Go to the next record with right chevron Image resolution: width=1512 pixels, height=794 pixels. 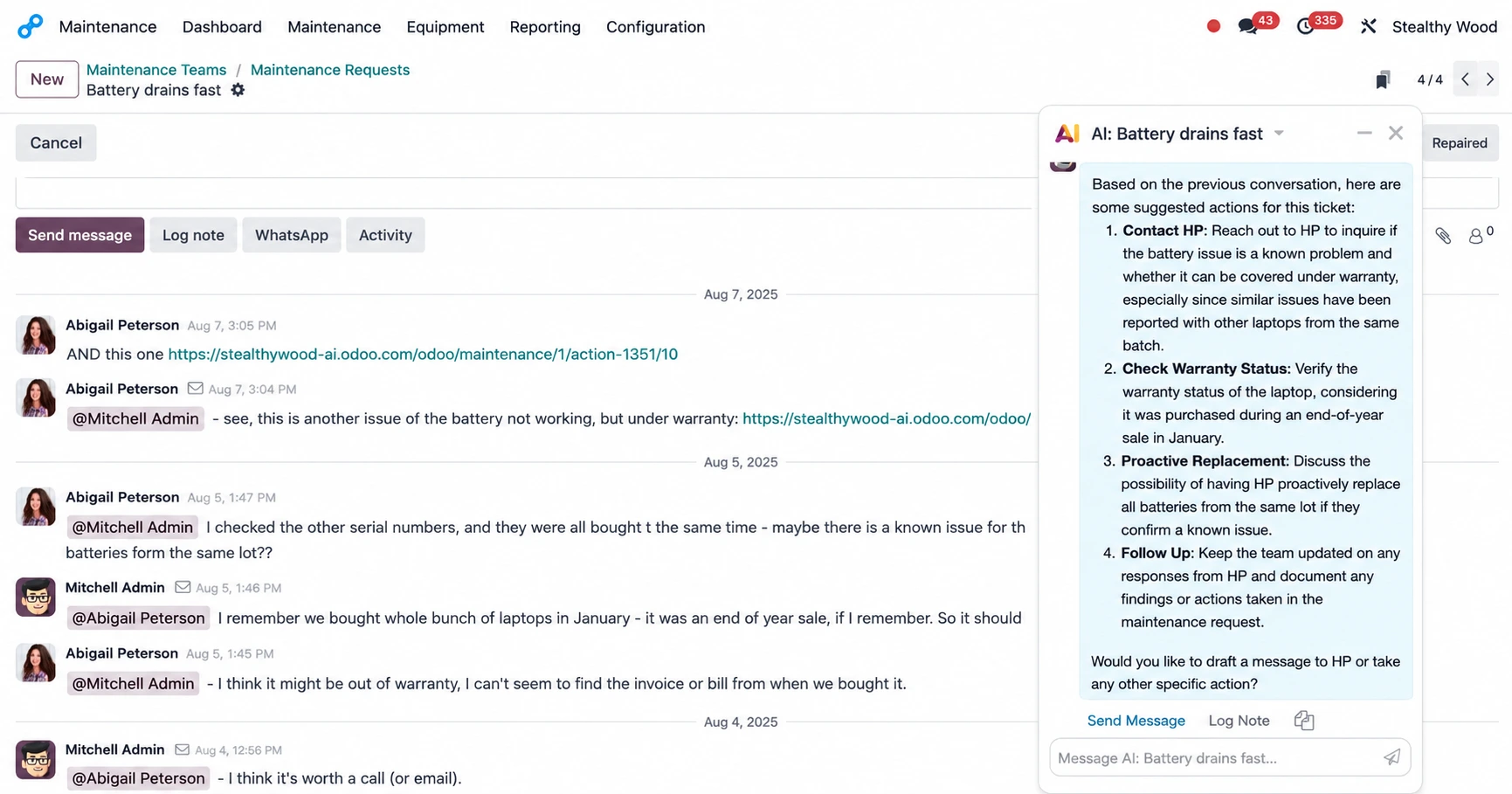pyautogui.click(x=1490, y=79)
